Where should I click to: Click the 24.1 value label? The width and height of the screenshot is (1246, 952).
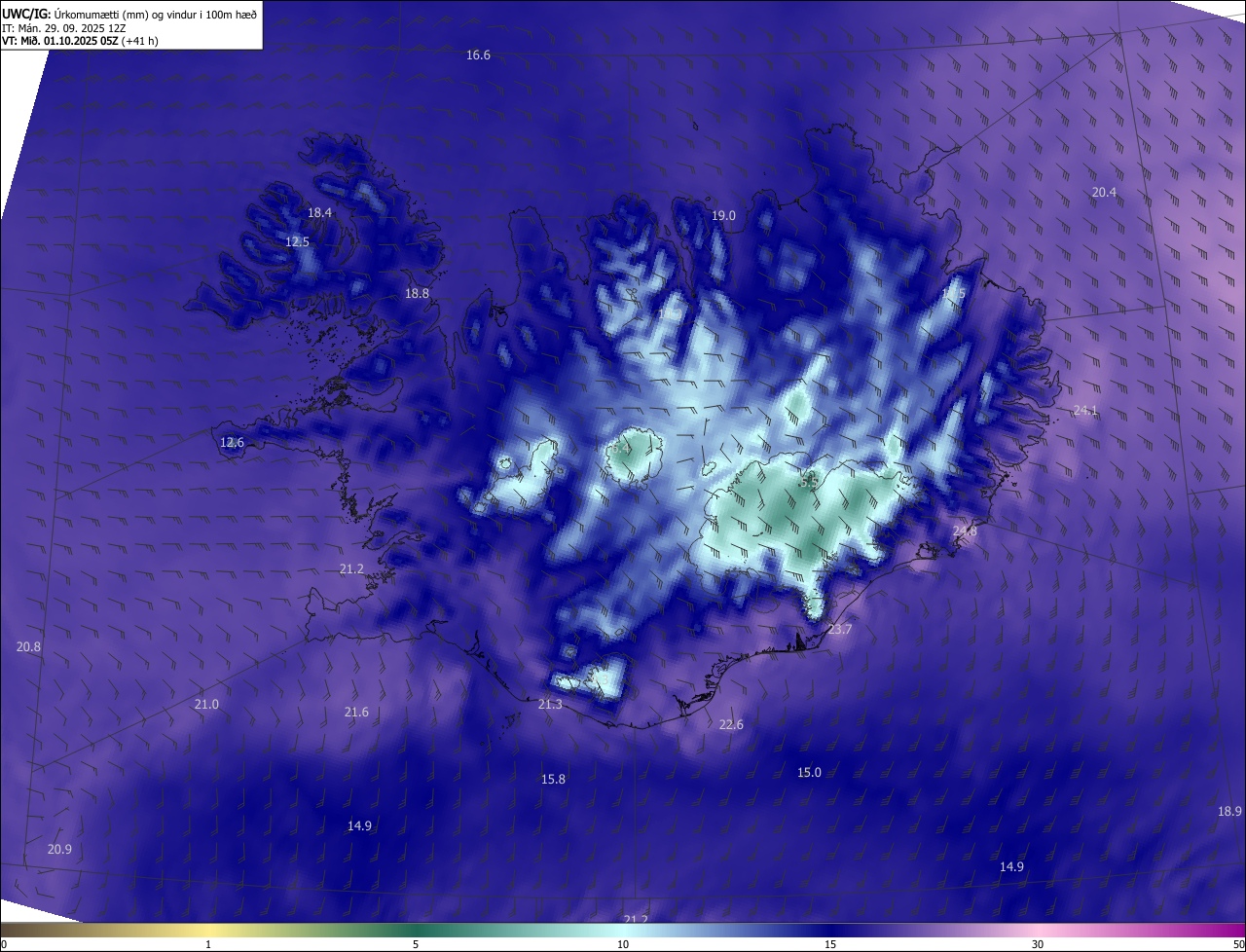(x=1085, y=411)
